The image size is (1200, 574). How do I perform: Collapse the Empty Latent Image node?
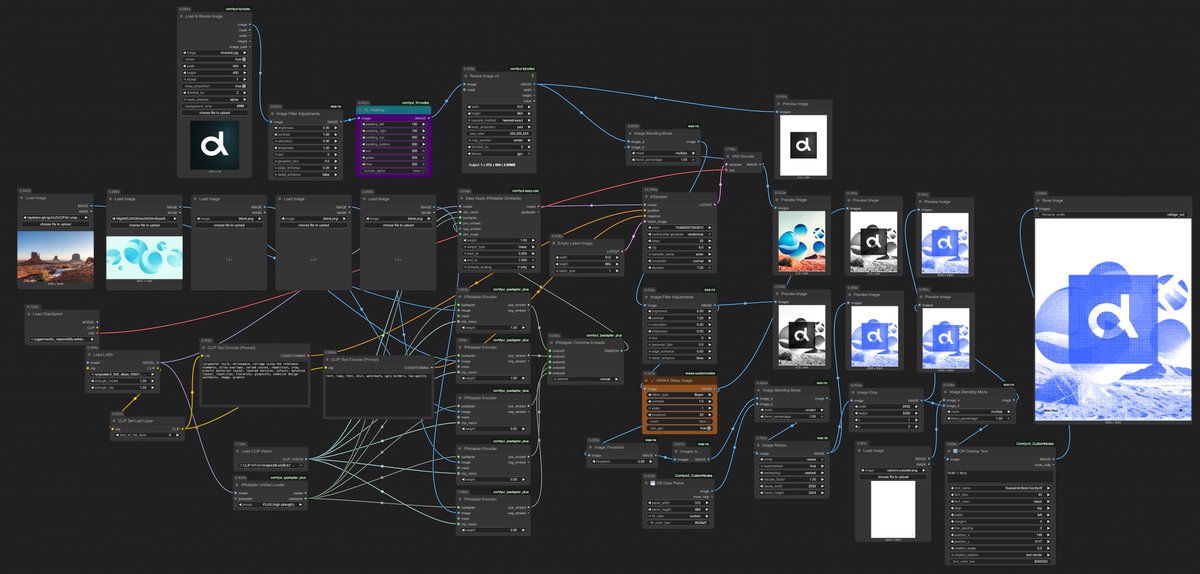coord(555,243)
